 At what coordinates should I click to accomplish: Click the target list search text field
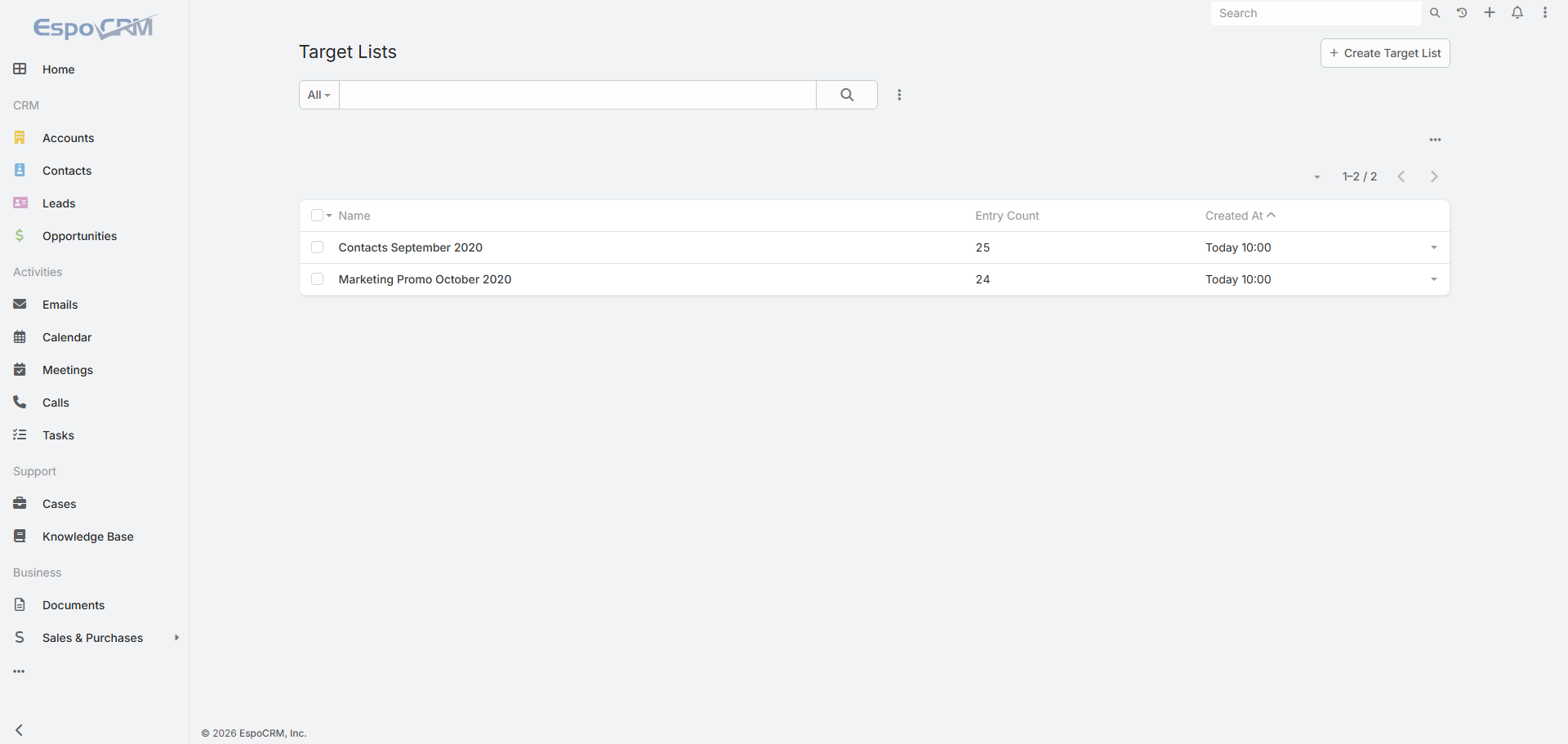click(577, 95)
